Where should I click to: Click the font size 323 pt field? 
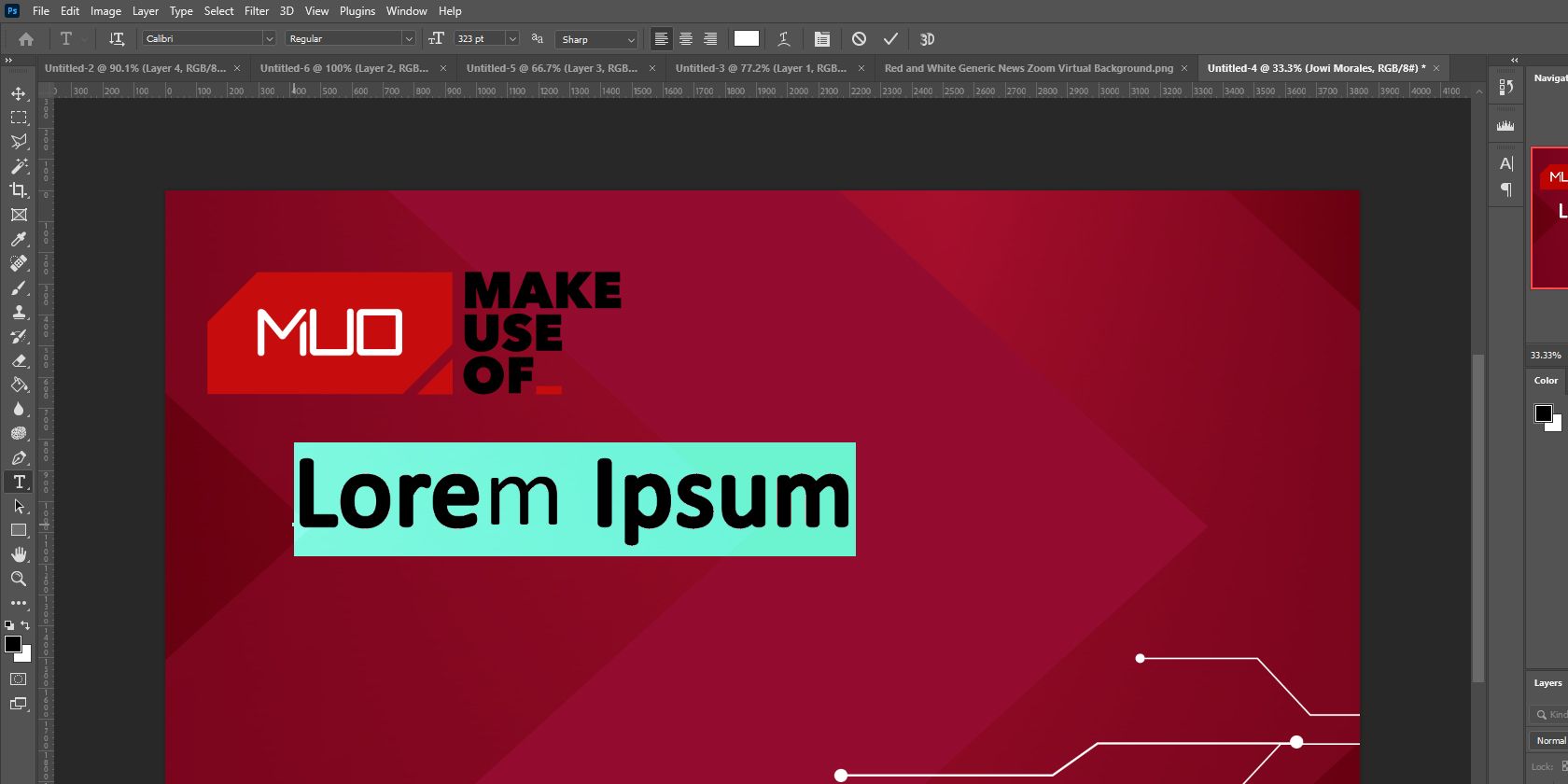479,38
